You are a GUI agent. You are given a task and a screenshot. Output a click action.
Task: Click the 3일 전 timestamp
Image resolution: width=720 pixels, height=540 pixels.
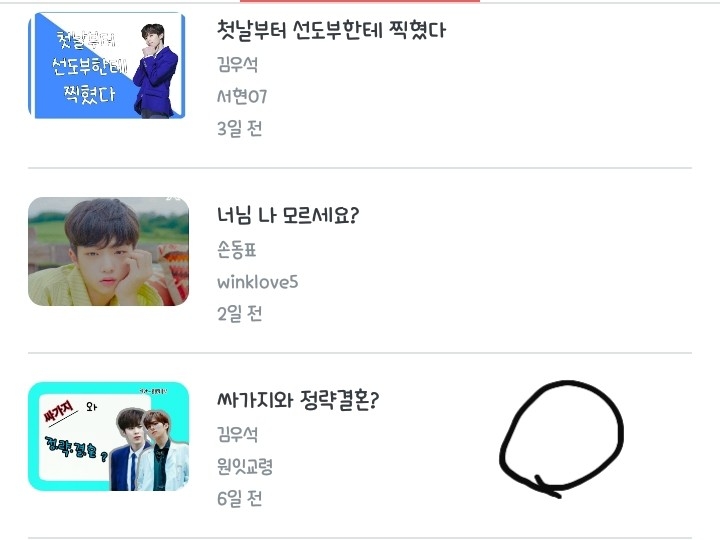pyautogui.click(x=239, y=129)
